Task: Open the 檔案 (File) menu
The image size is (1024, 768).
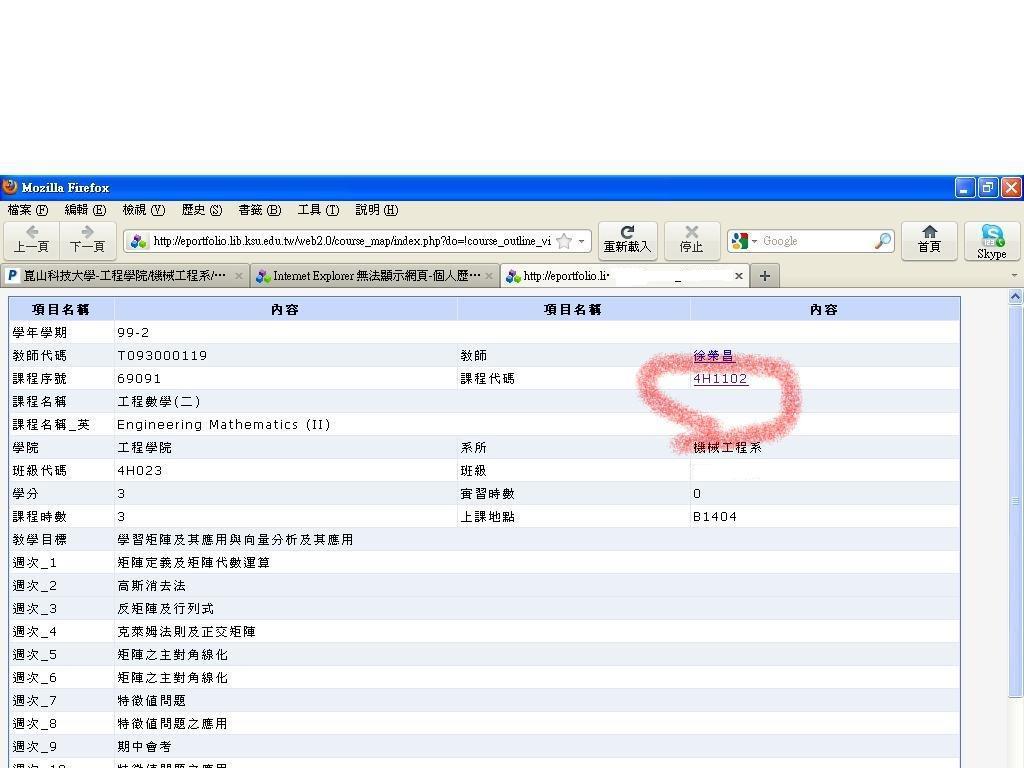Action: point(27,210)
